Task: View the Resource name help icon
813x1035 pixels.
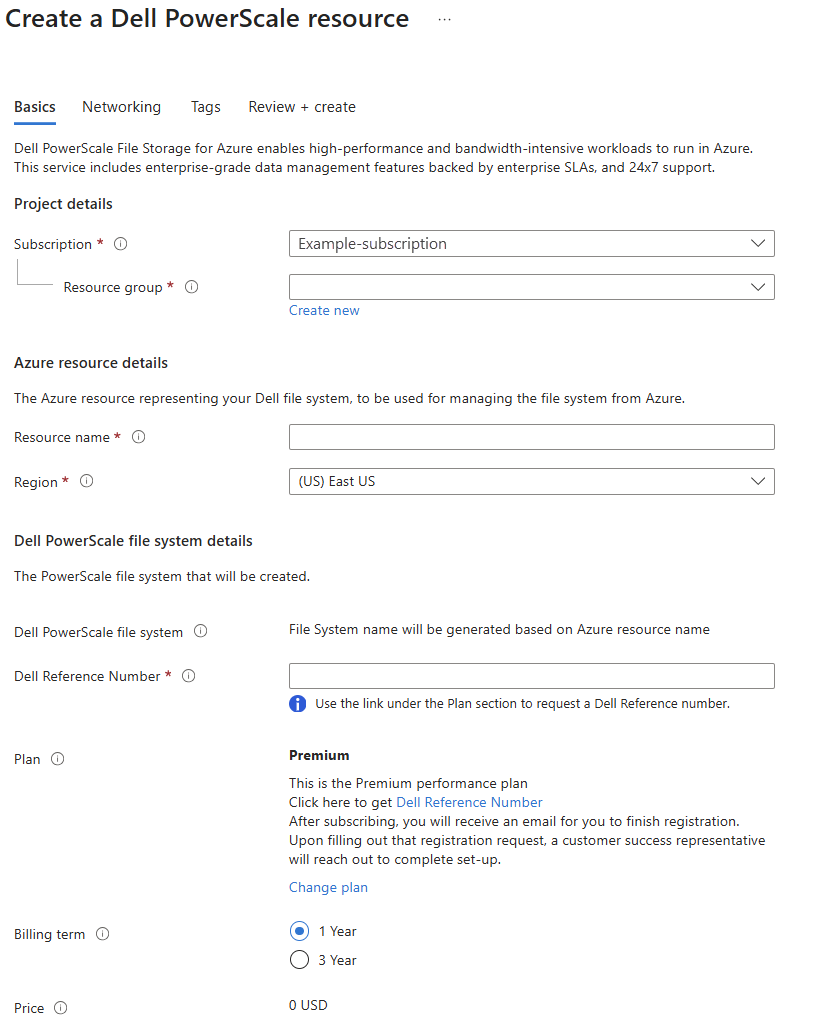Action: pyautogui.click(x=138, y=437)
